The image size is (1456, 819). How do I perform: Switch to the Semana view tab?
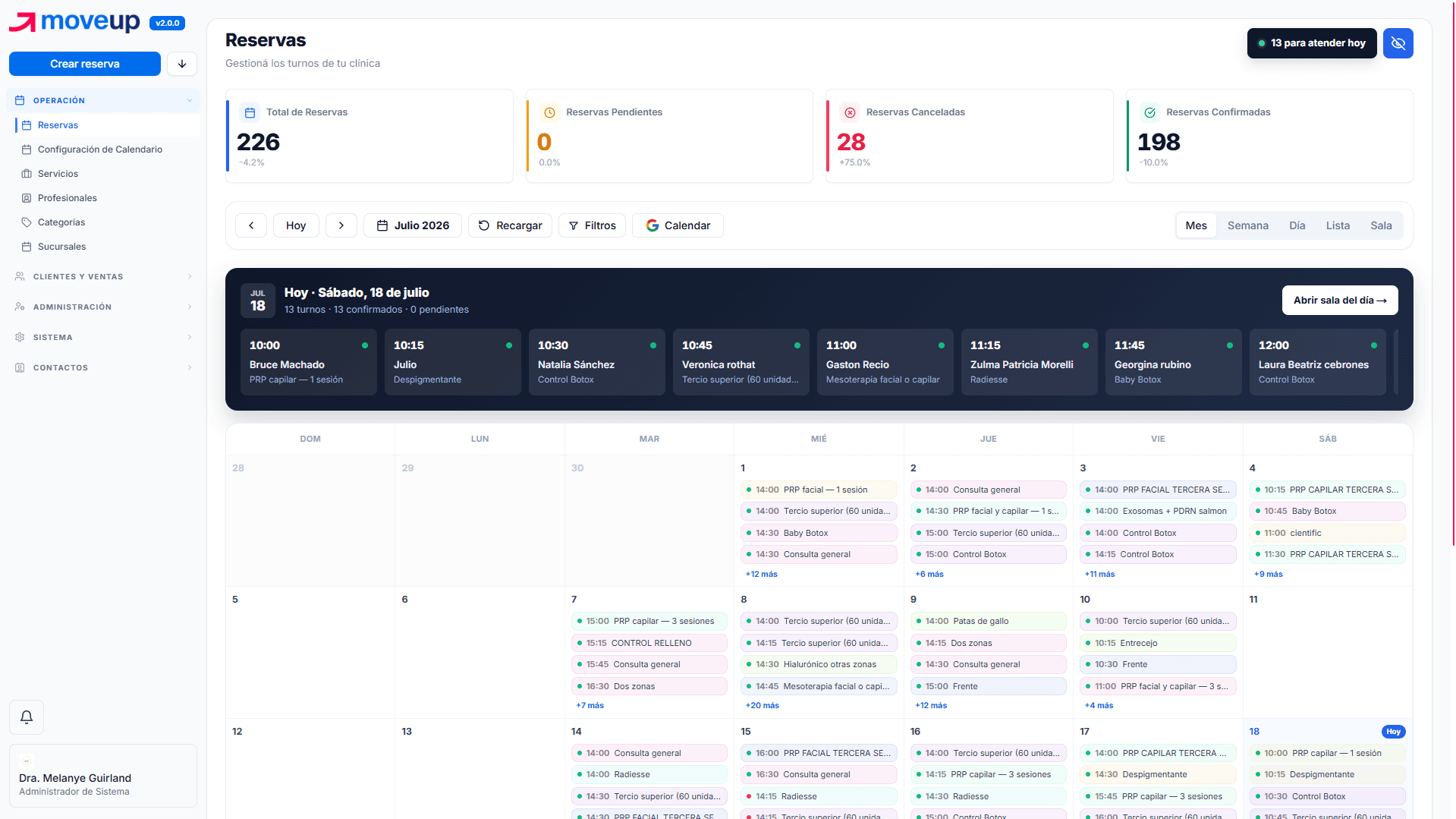1247,225
